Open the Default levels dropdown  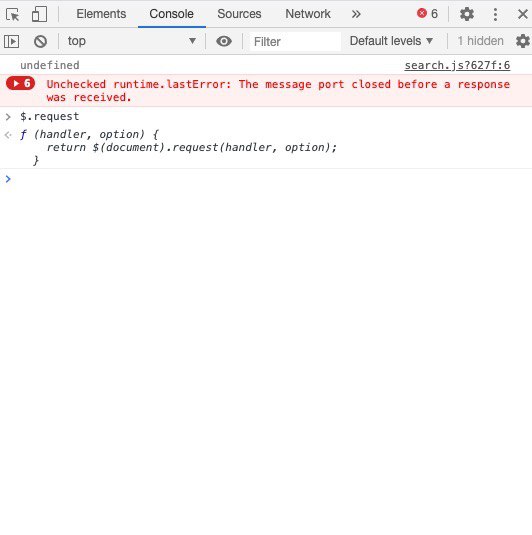[x=391, y=41]
